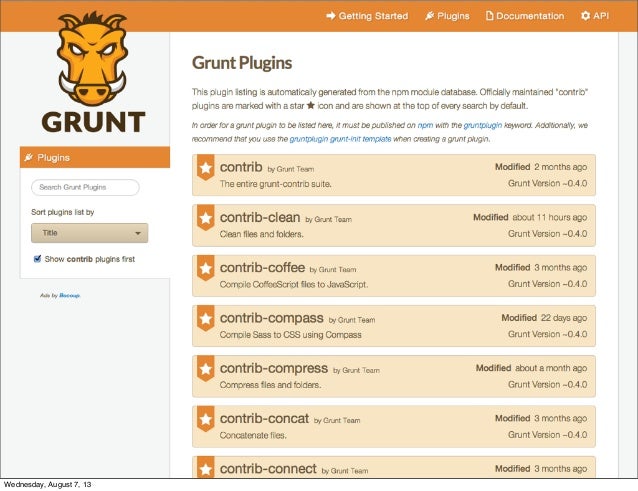This screenshot has width=638, height=491.
Task: Click the star badge on contrib-clean
Action: pyautogui.click(x=205, y=218)
